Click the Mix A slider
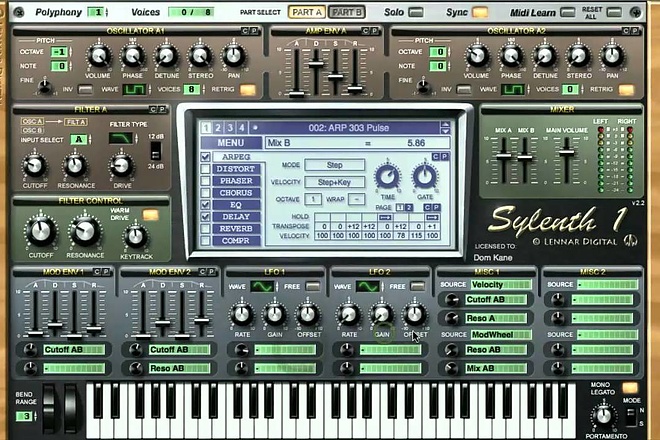 (x=503, y=156)
